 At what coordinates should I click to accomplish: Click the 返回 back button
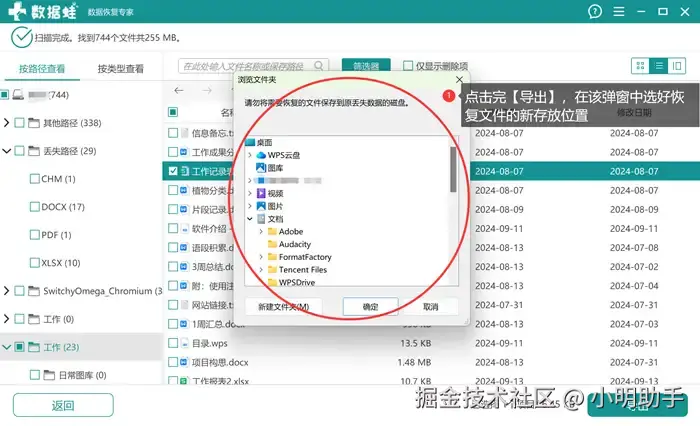tap(63, 405)
